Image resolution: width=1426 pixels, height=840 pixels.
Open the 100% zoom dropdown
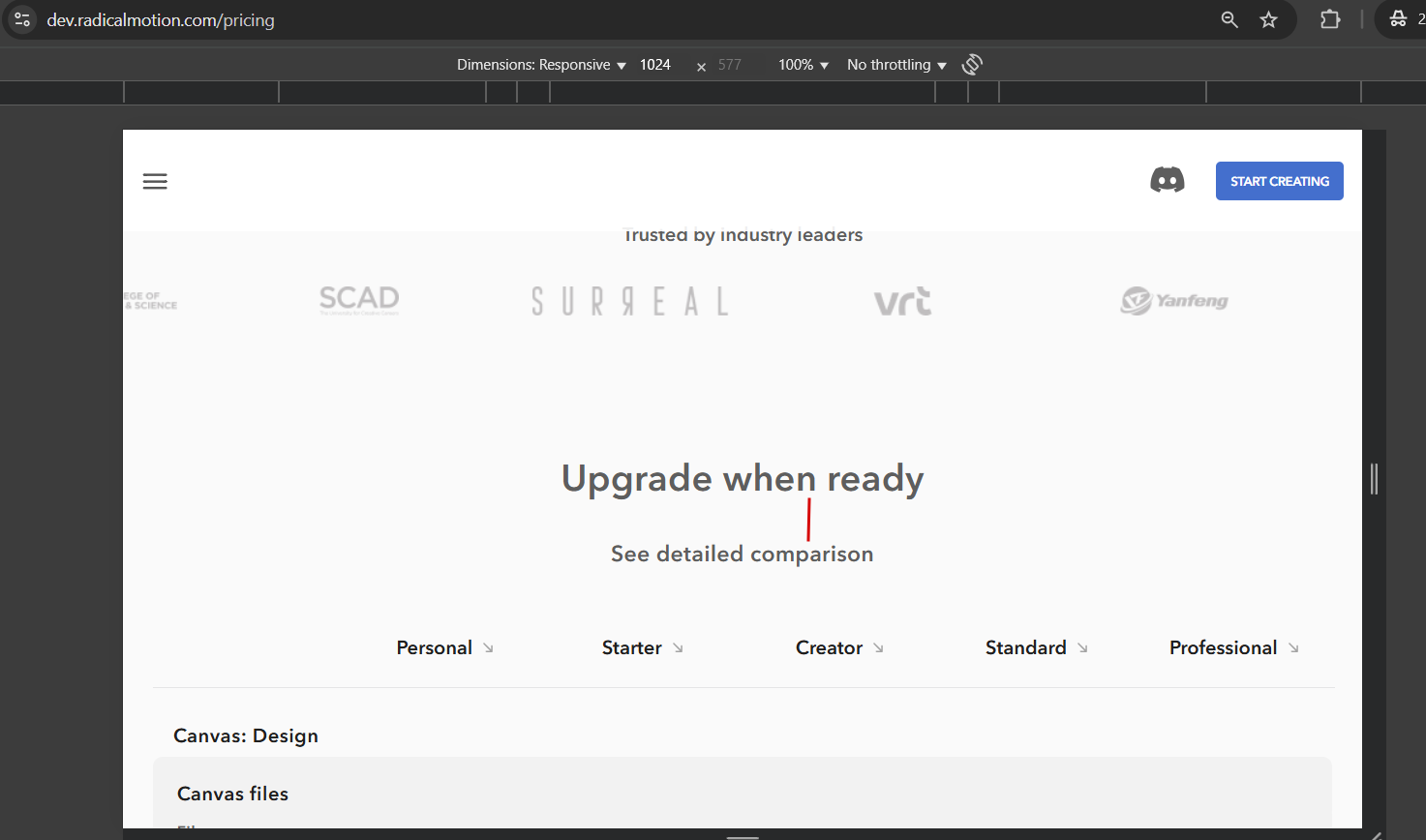(804, 65)
